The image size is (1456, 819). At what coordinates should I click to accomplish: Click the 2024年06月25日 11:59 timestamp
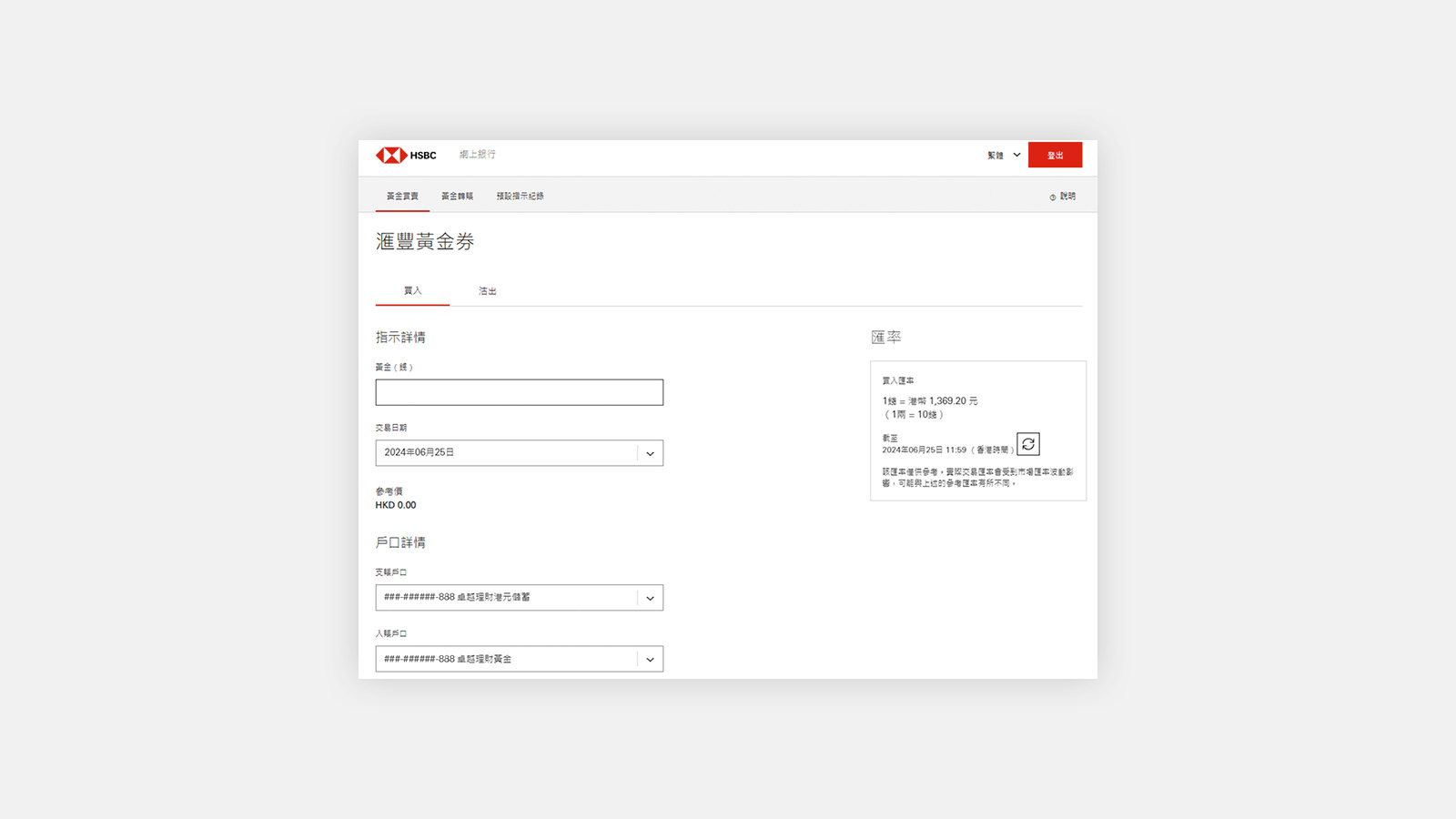(924, 450)
